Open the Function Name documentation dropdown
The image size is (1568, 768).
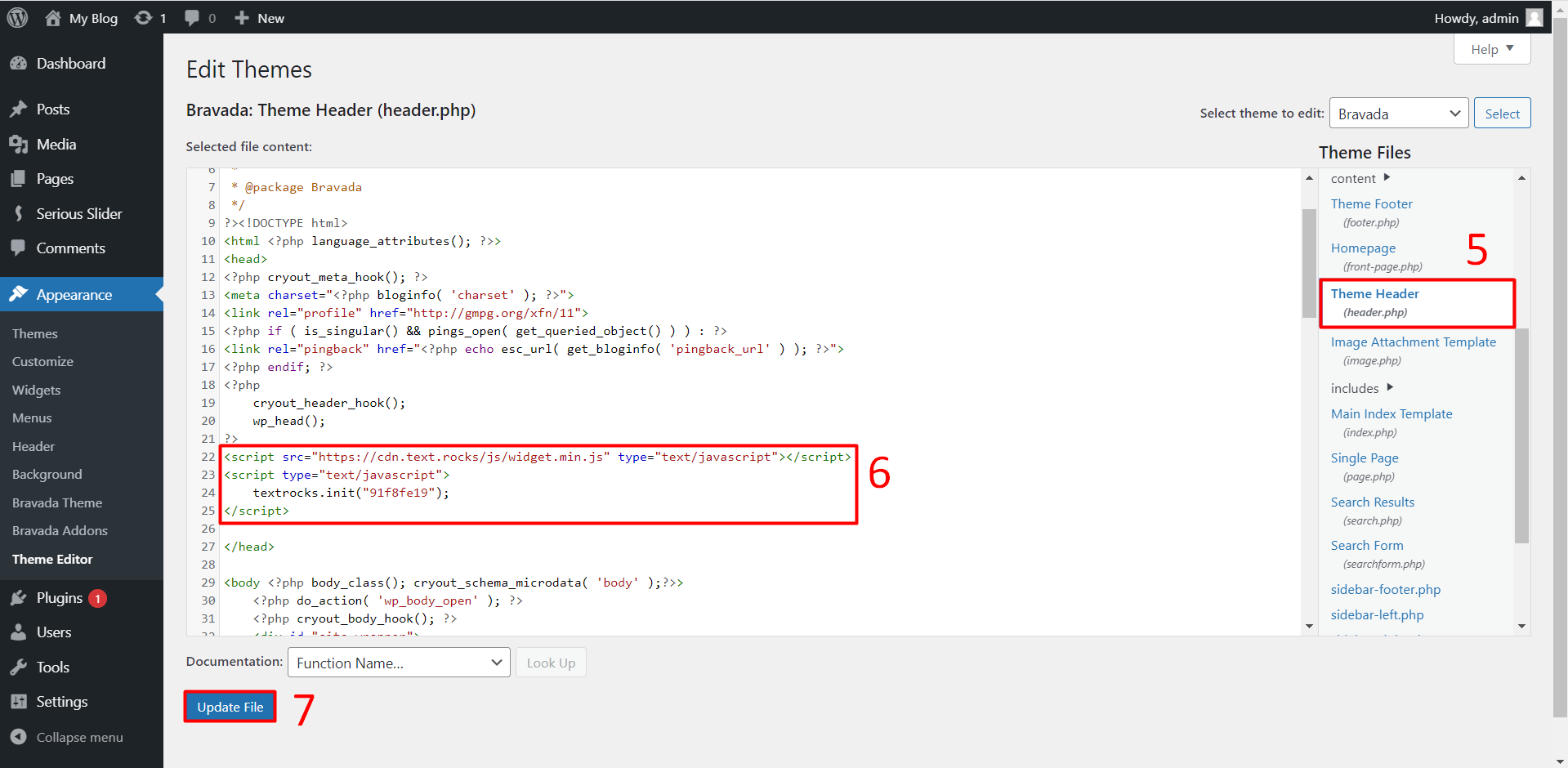[x=399, y=663]
